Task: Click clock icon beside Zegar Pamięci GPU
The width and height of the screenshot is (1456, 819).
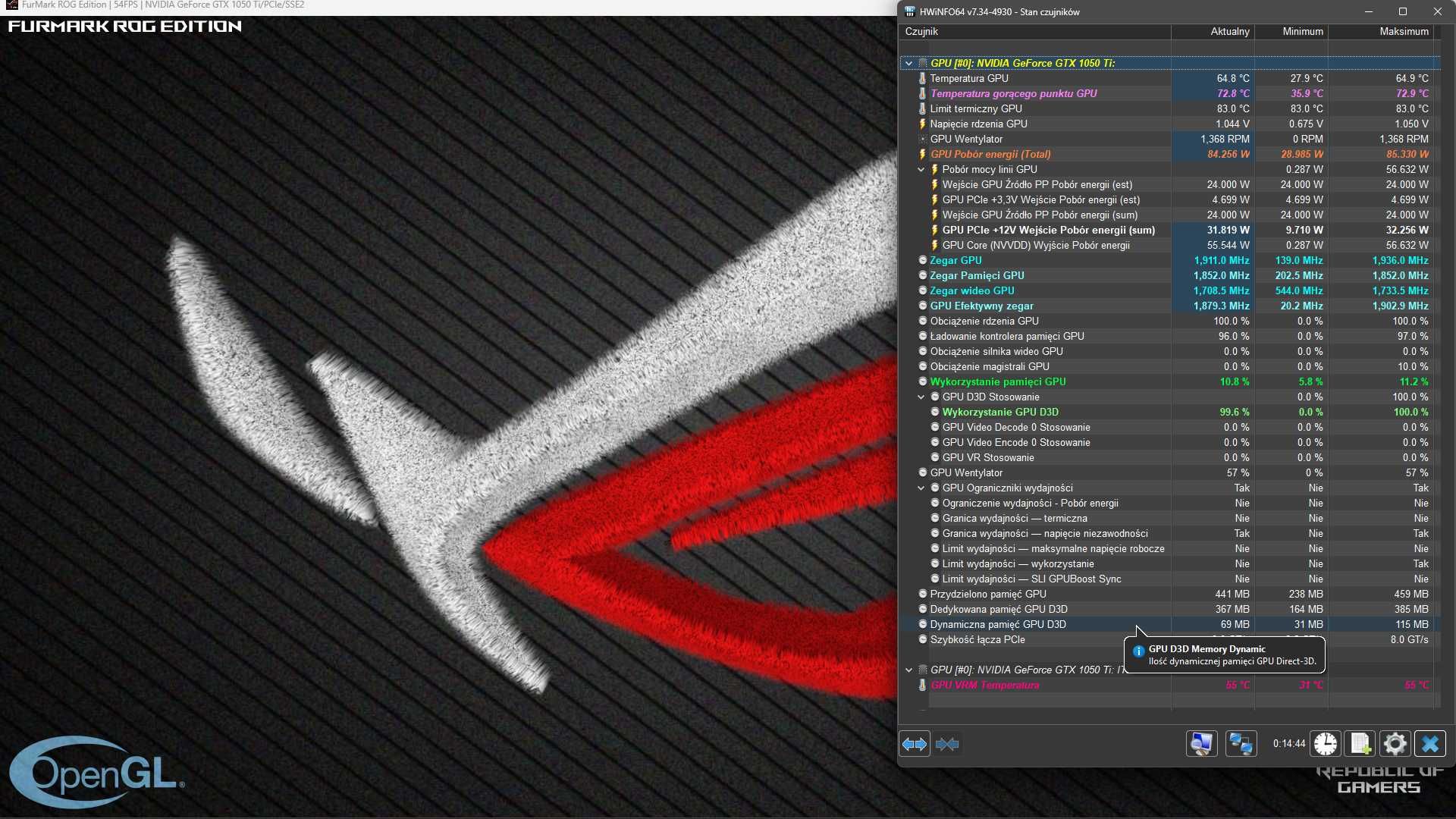Action: pos(922,275)
